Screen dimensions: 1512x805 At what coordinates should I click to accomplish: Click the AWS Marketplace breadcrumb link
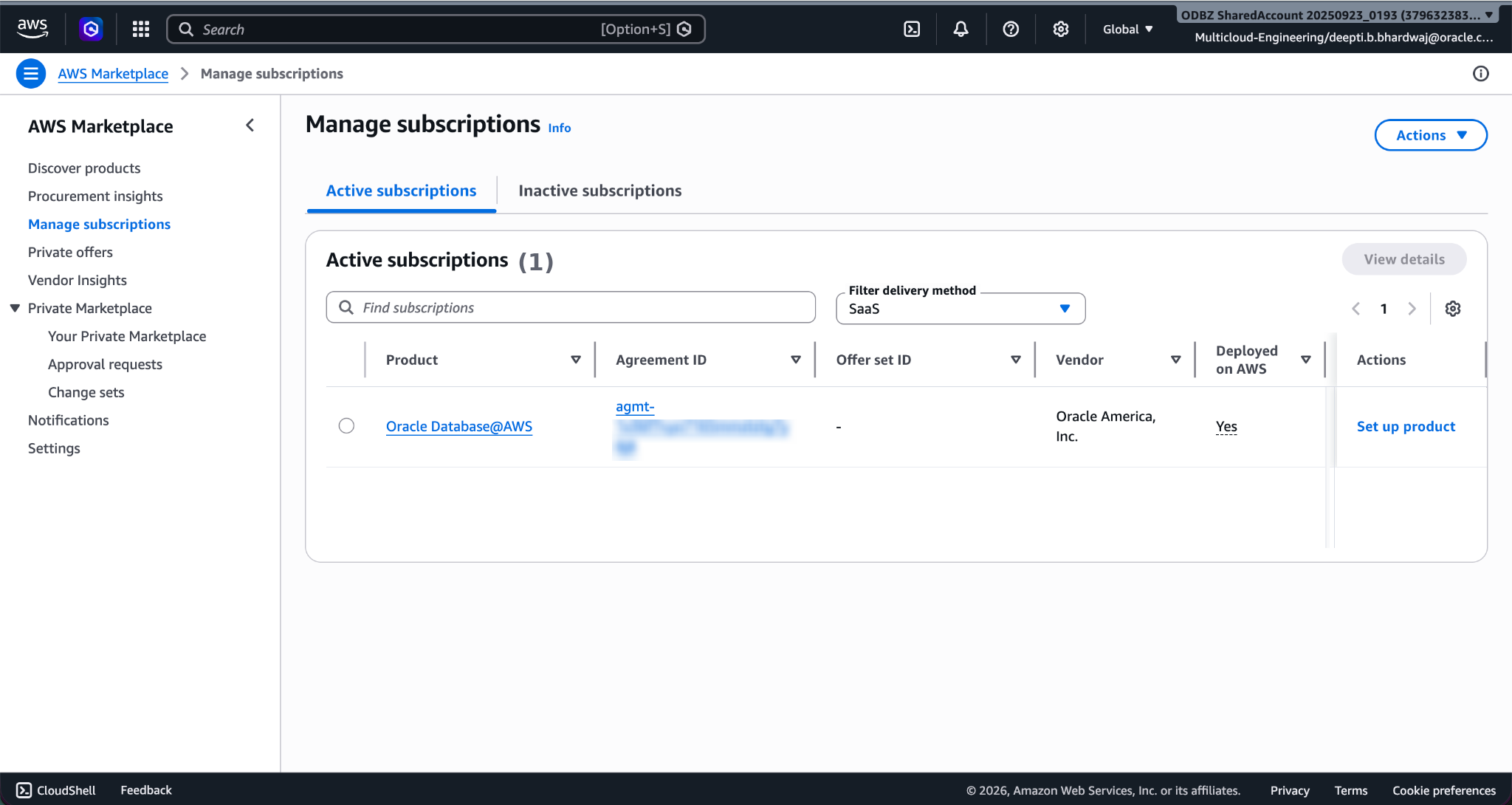pyautogui.click(x=113, y=73)
